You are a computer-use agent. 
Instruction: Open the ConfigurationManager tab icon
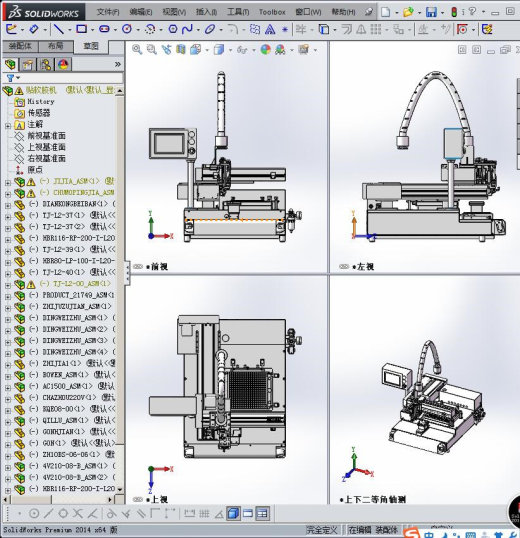point(45,64)
